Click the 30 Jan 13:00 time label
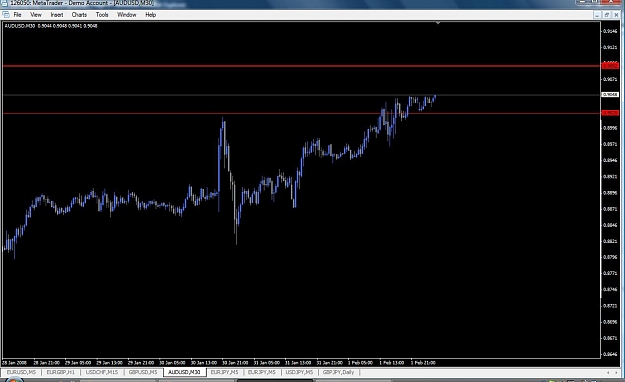Image resolution: width=625 pixels, height=382 pixels. pyautogui.click(x=204, y=363)
